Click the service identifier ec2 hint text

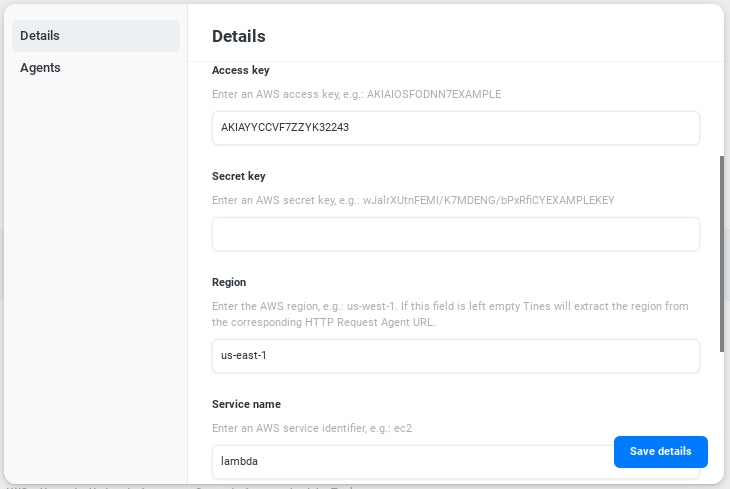(312, 428)
